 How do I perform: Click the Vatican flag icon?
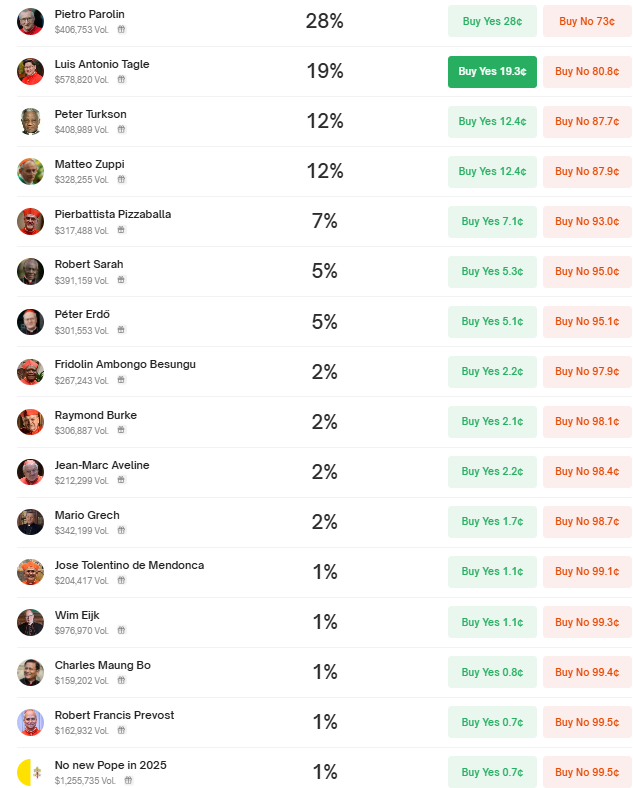coord(30,772)
